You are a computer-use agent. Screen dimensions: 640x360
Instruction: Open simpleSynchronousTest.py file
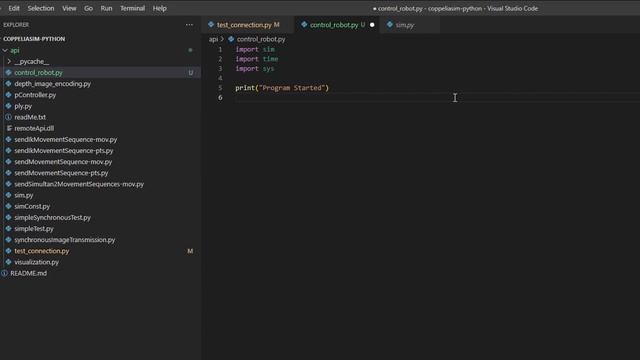[52, 218]
